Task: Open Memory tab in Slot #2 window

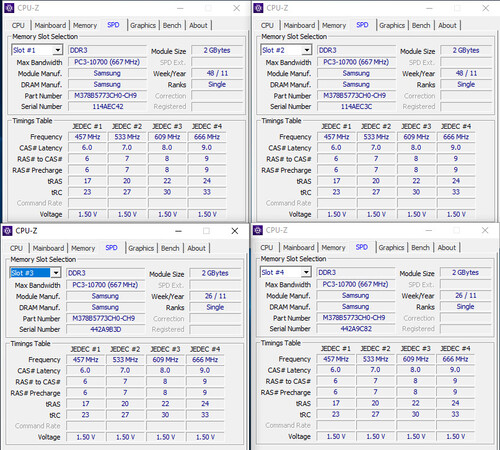Action: click(x=334, y=25)
